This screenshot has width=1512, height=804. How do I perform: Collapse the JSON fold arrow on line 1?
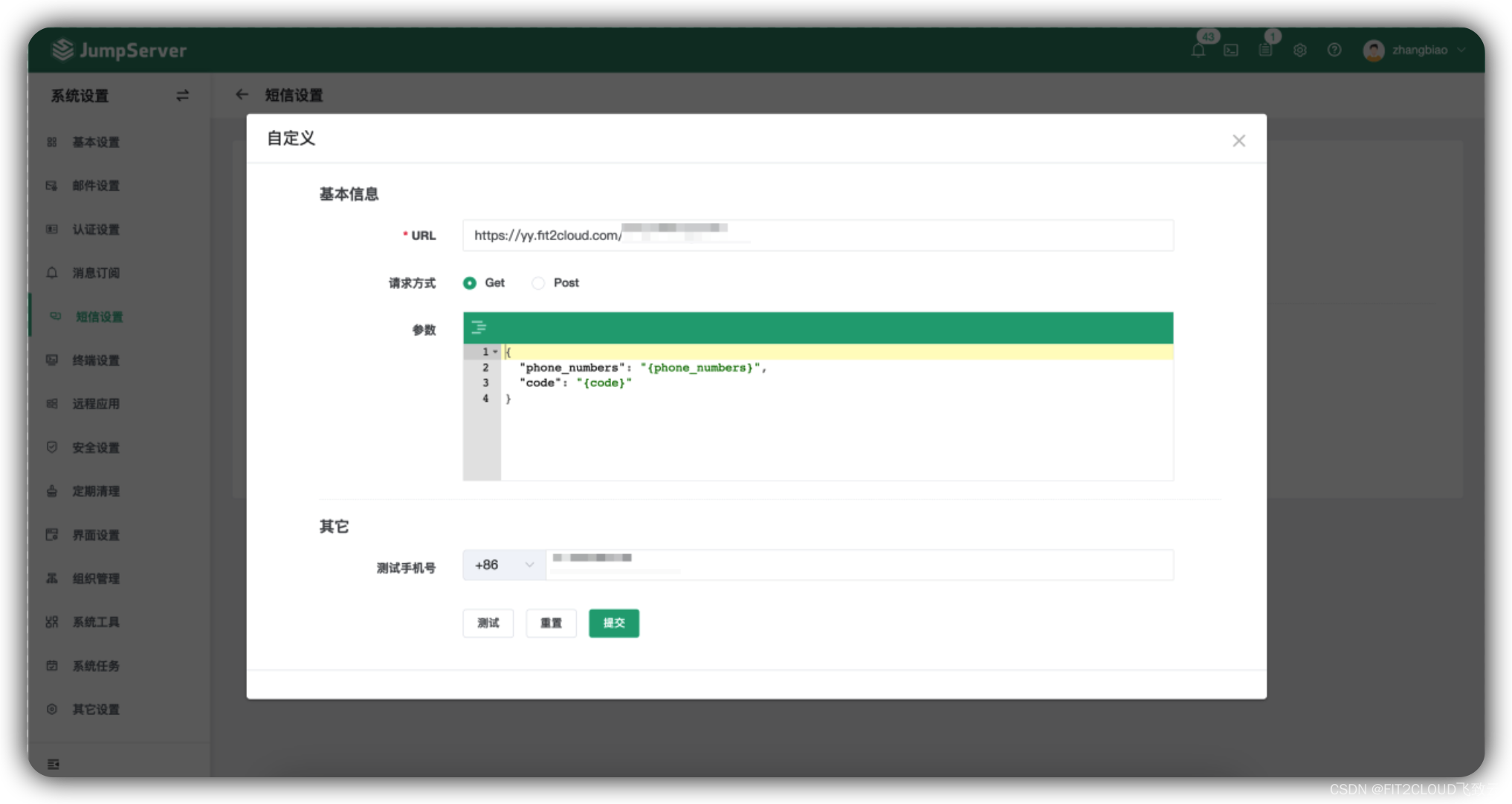[x=496, y=352]
